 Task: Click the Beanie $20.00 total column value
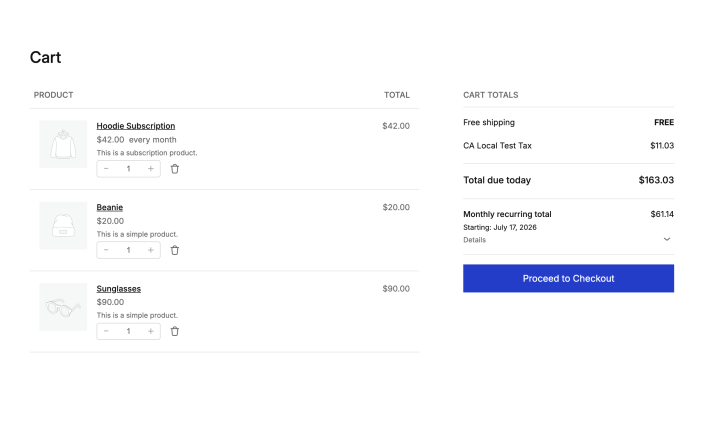click(x=396, y=207)
